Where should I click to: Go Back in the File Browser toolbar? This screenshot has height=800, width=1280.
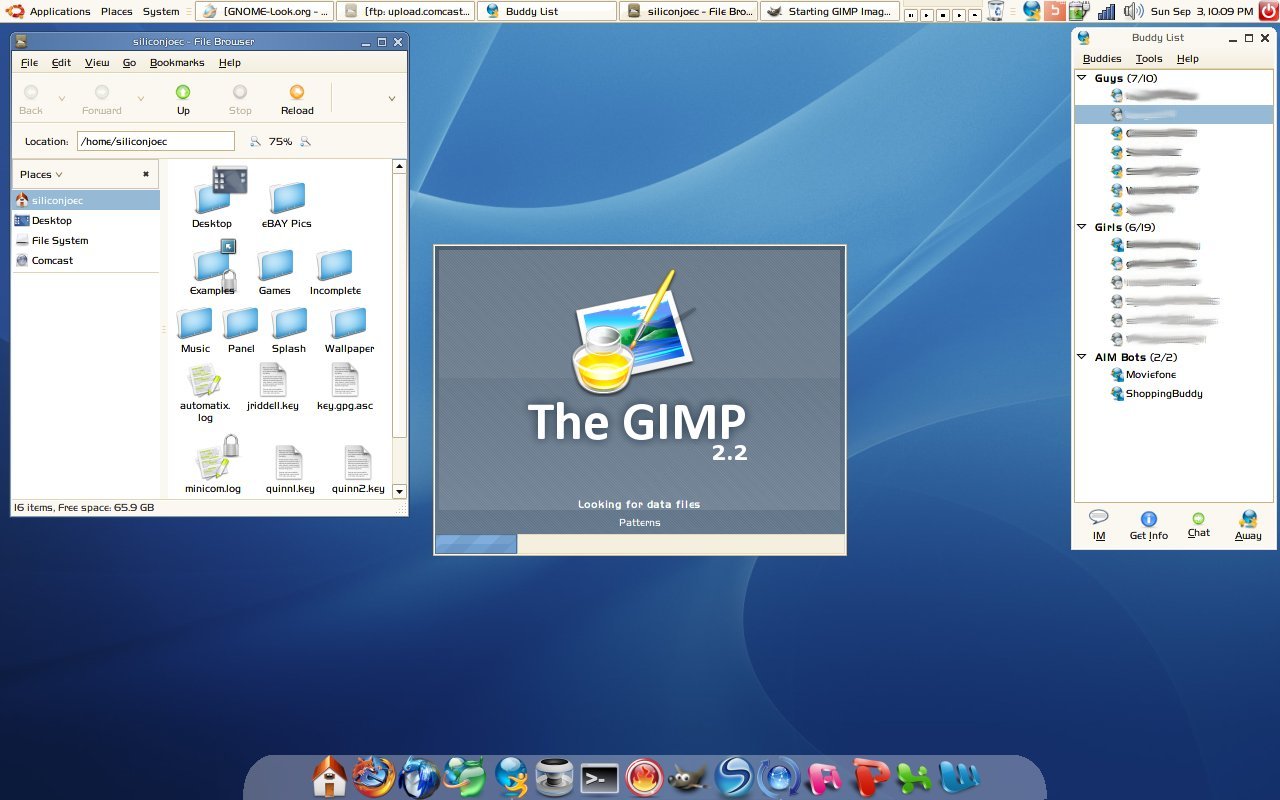tap(31, 99)
